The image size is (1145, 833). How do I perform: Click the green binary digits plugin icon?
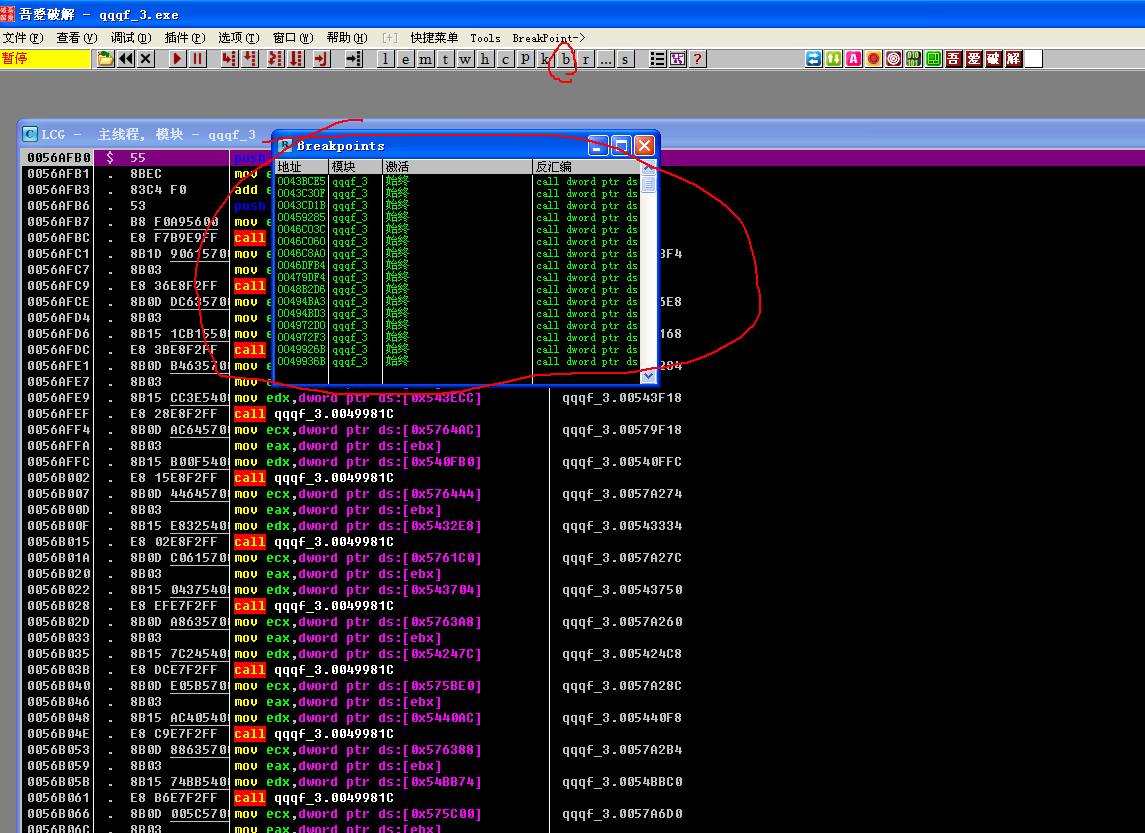click(914, 59)
